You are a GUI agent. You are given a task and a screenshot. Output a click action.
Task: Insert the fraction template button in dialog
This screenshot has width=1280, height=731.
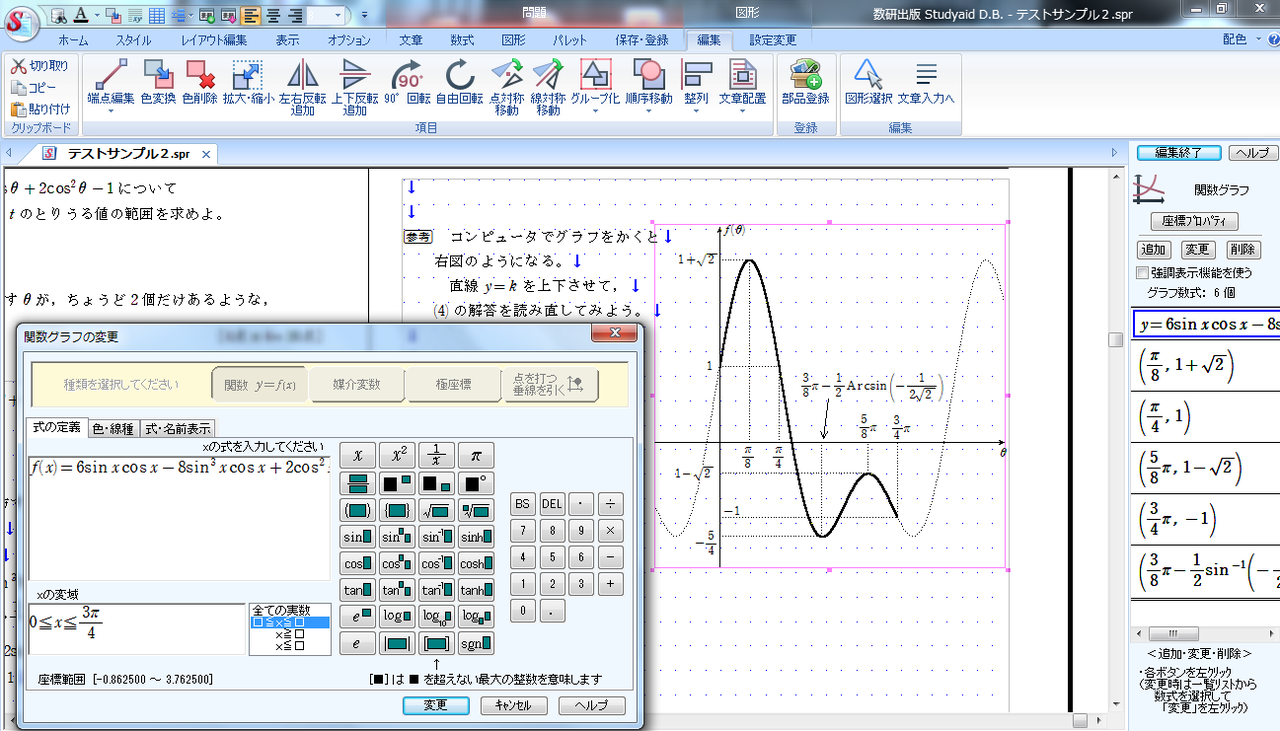[x=357, y=483]
